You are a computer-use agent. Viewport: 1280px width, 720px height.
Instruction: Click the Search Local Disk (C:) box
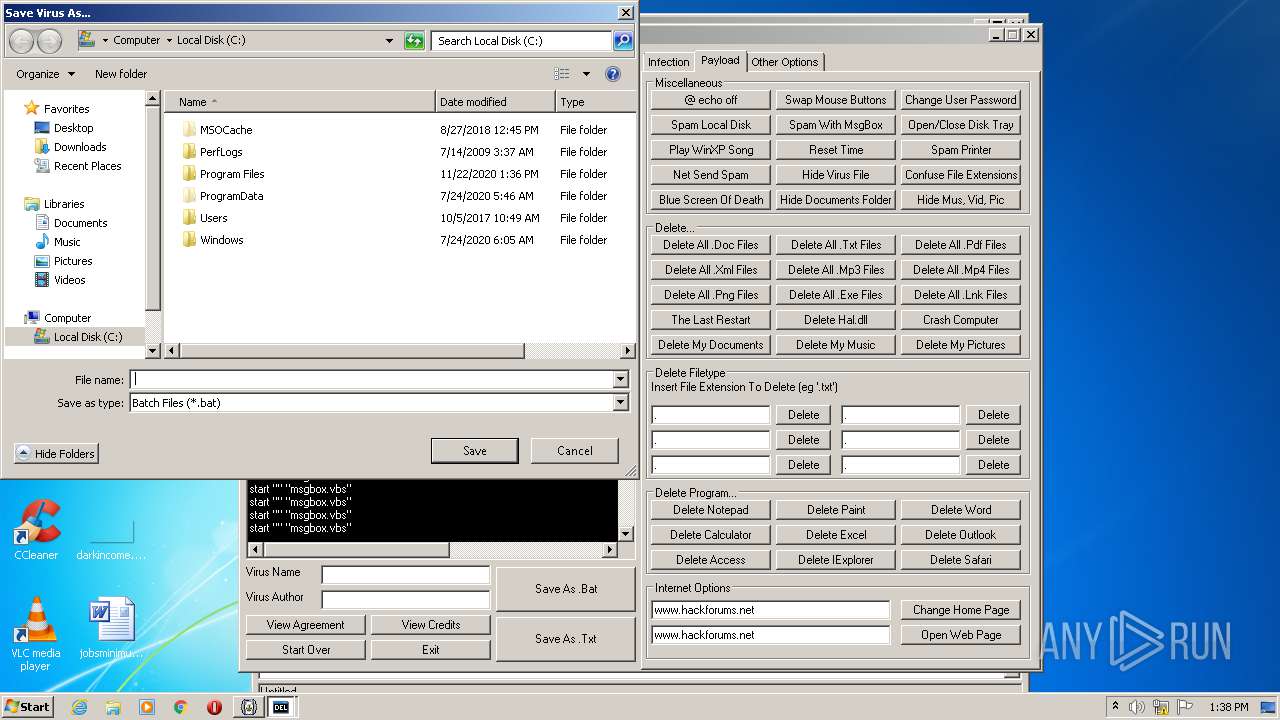[x=522, y=41]
